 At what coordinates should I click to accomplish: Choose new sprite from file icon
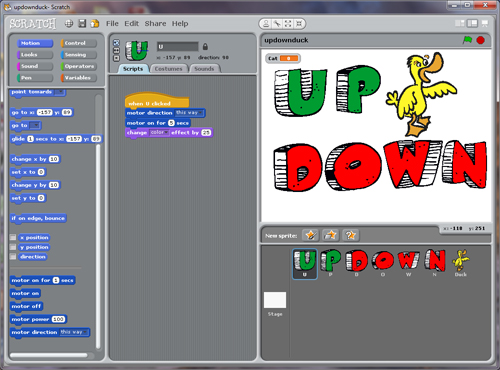330,235
